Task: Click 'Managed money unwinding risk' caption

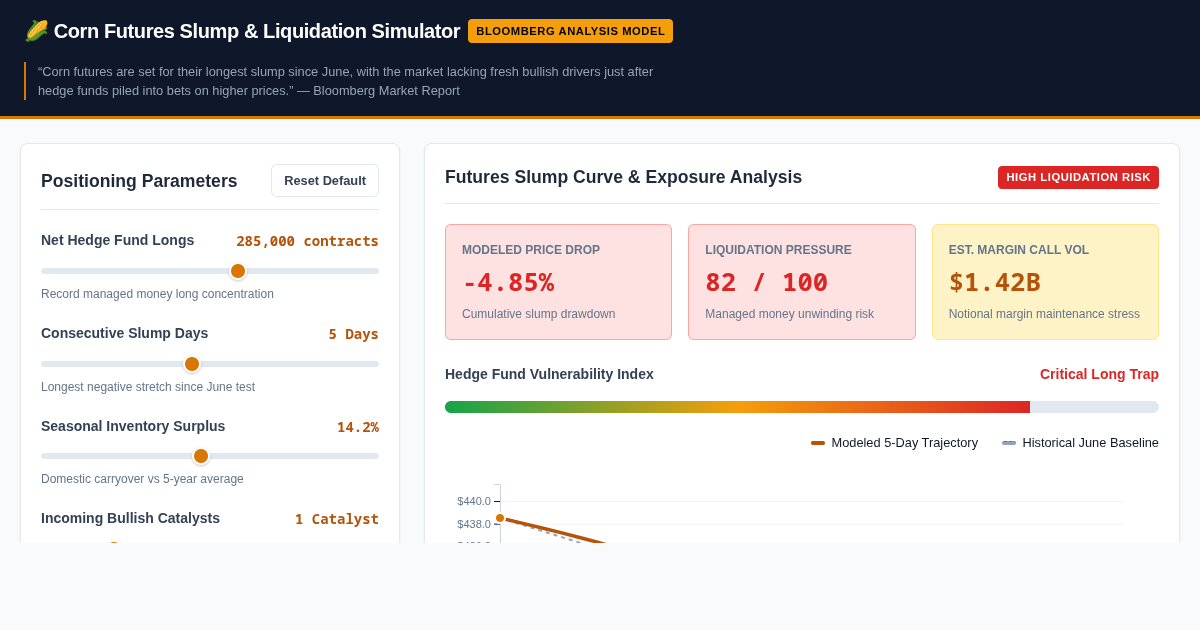Action: [789, 314]
